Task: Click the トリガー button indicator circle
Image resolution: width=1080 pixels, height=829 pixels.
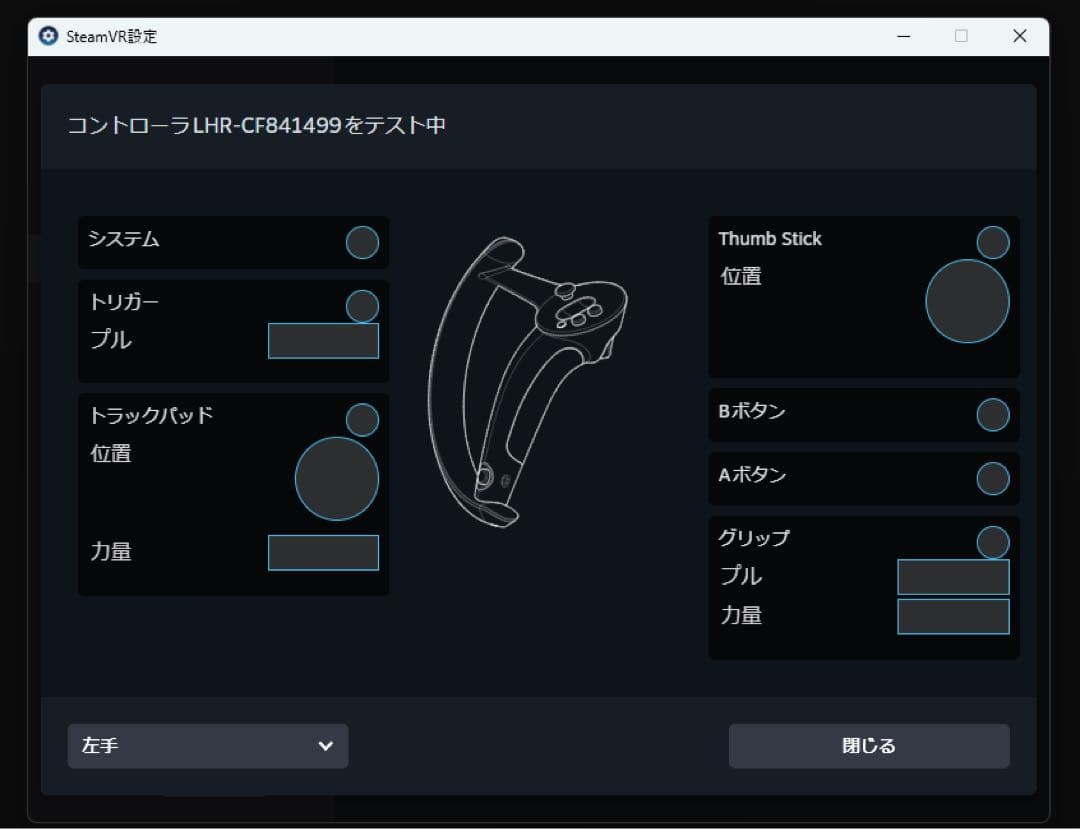Action: [x=362, y=306]
